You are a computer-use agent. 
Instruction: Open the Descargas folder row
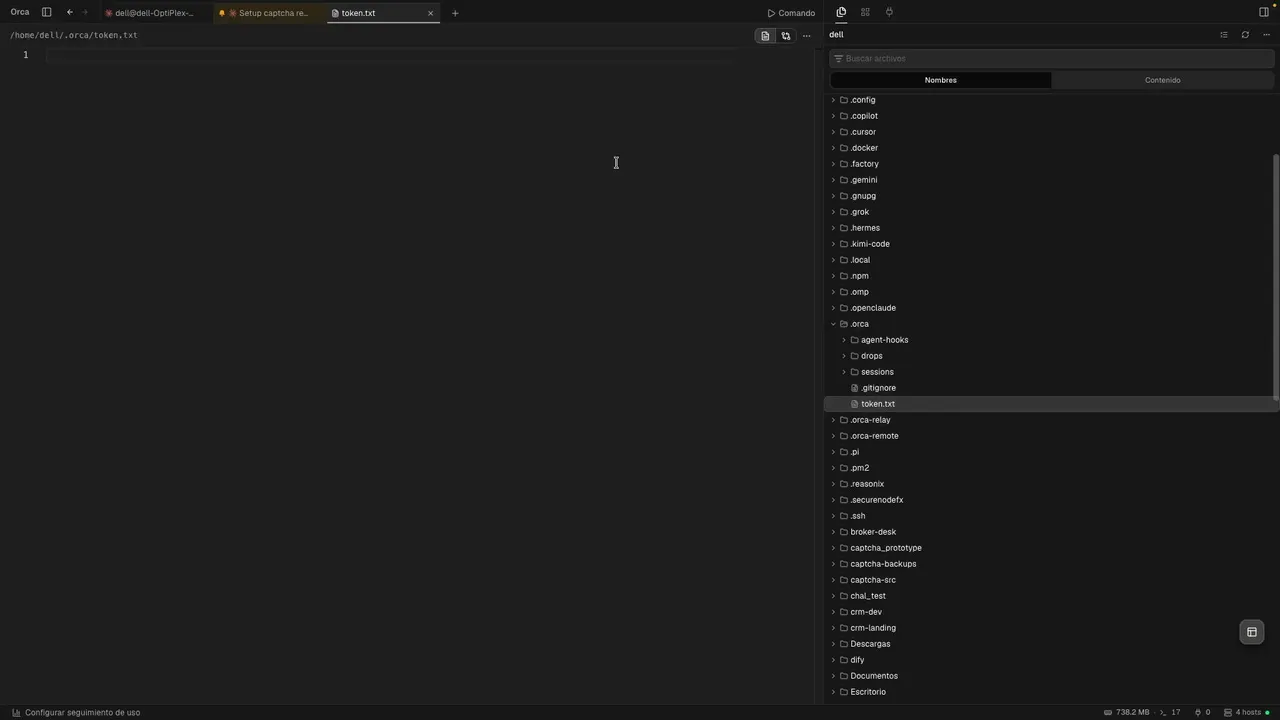click(x=1047, y=644)
